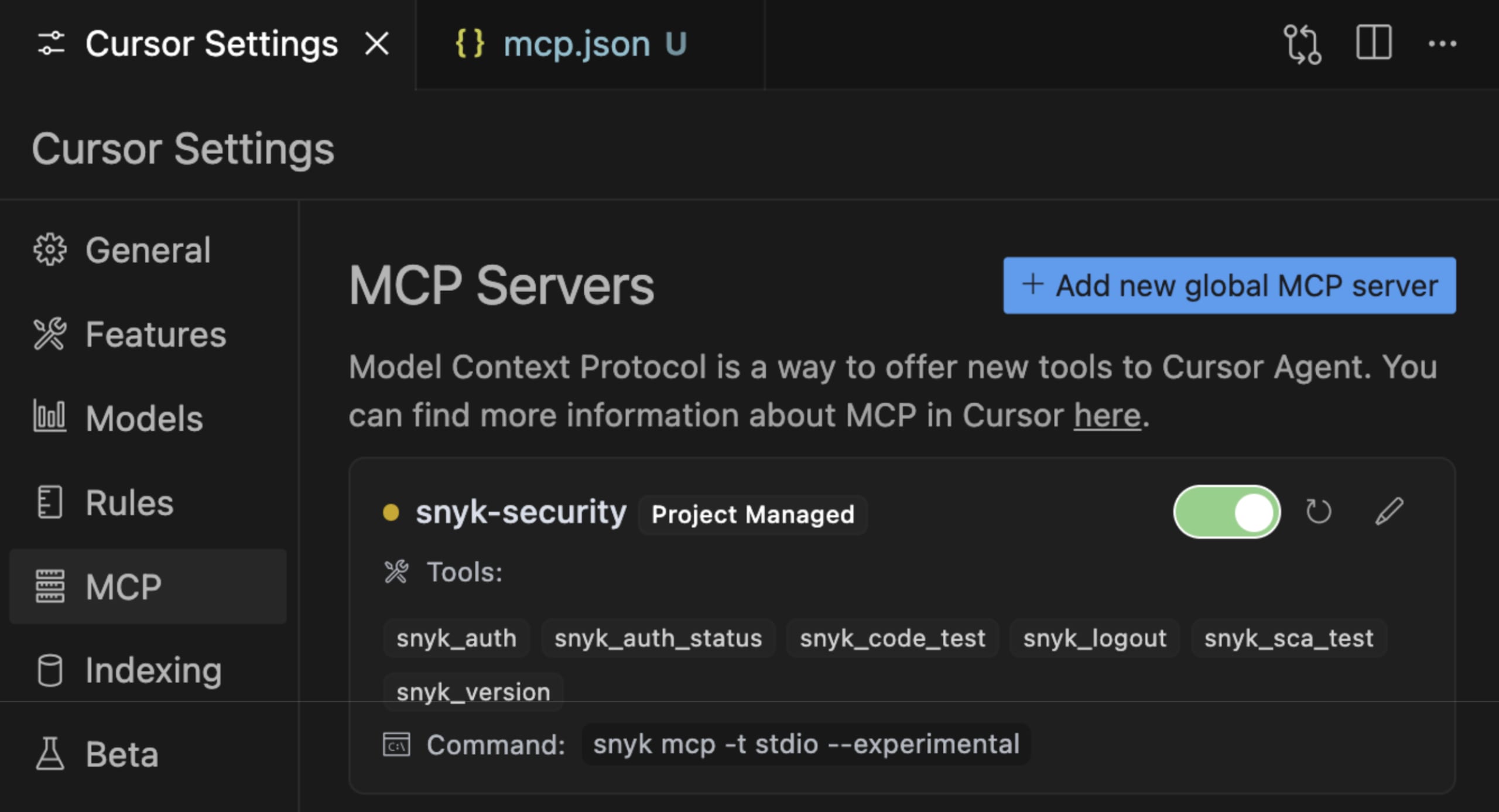Disable the snyk-security server toggle
The width and height of the screenshot is (1499, 812).
click(1227, 512)
